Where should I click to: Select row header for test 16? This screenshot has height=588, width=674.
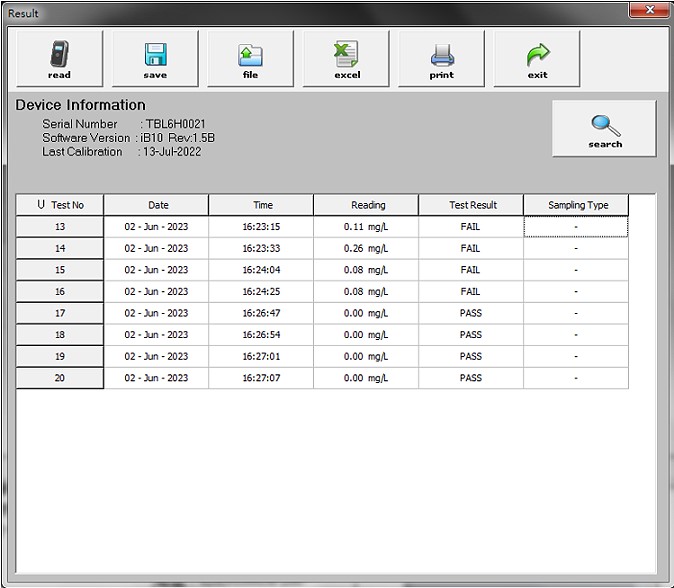(60, 291)
